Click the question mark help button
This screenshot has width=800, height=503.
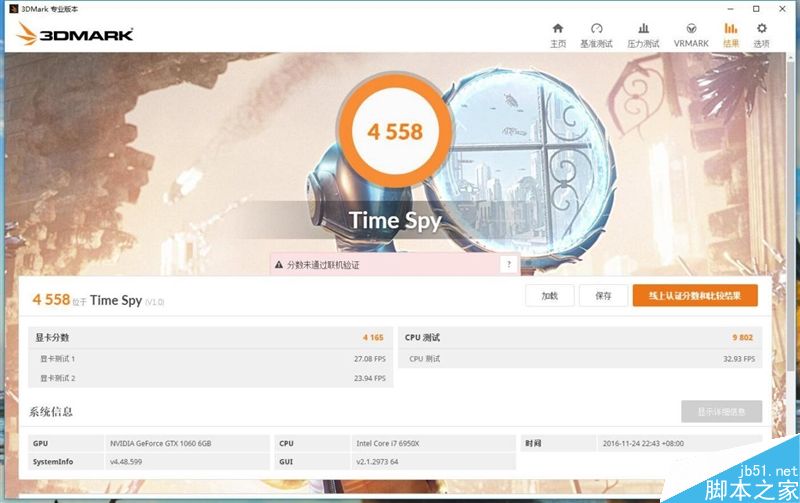(509, 264)
